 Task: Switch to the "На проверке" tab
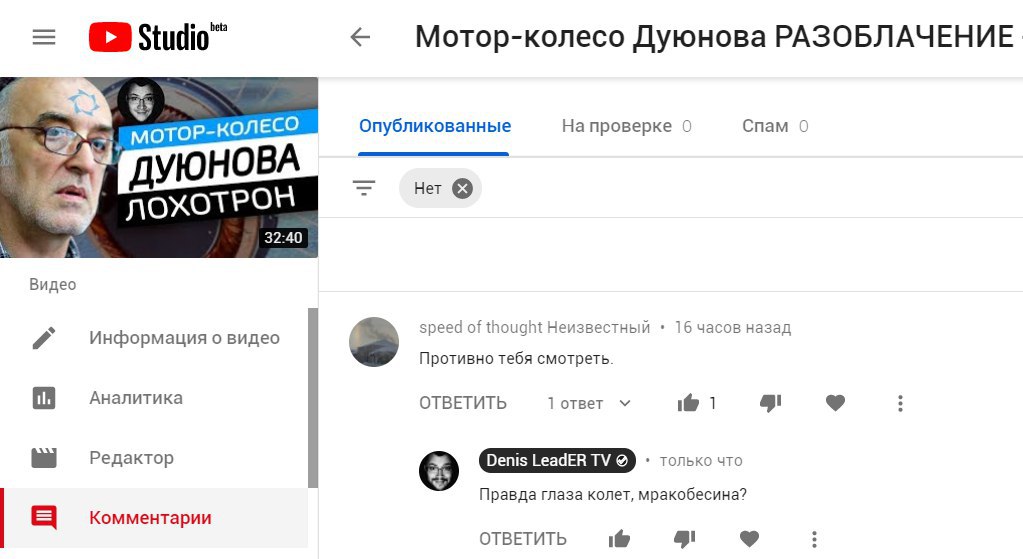[626, 126]
